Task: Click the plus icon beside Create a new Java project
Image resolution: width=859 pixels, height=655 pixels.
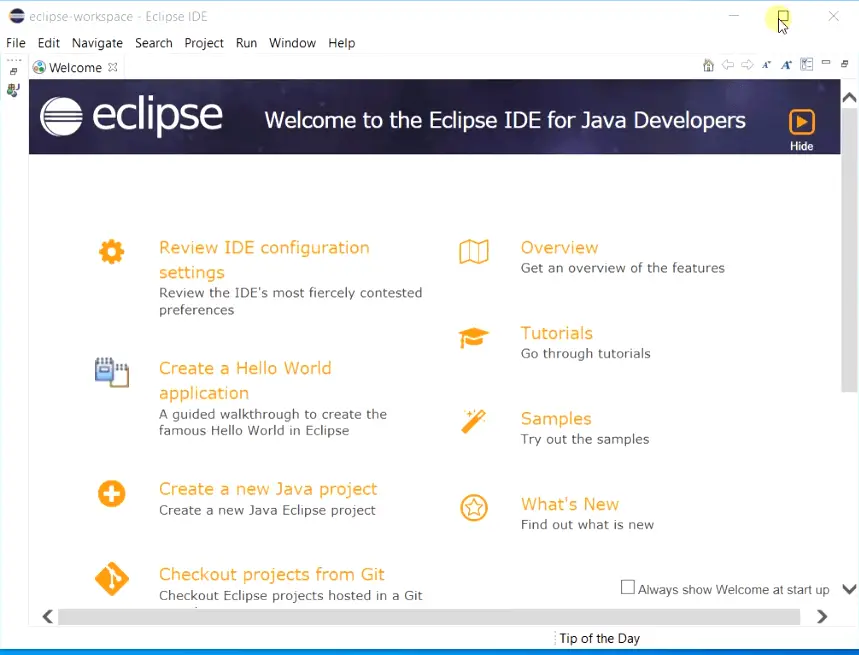Action: pos(112,493)
